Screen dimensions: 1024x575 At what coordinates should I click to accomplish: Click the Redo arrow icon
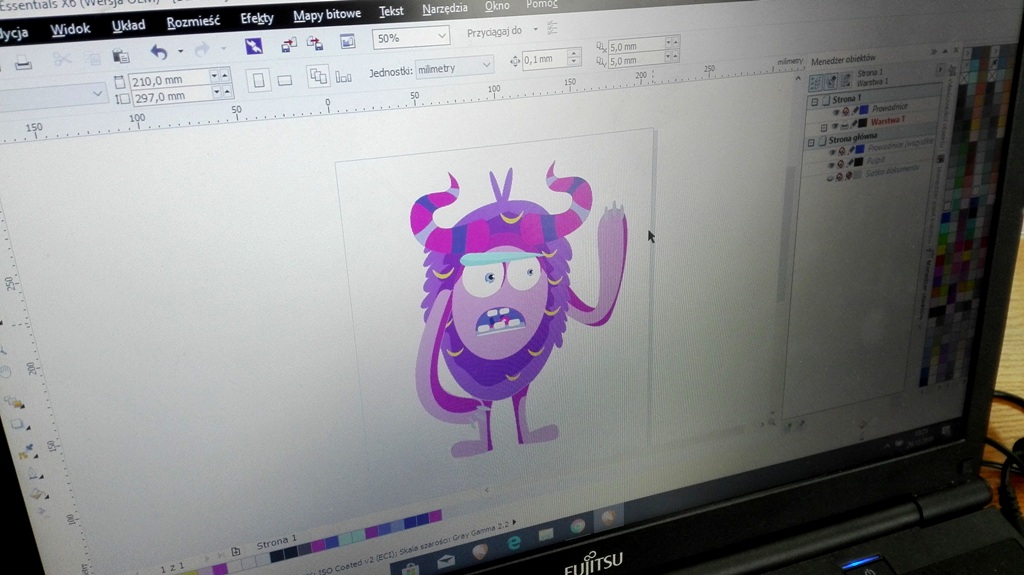click(x=202, y=50)
